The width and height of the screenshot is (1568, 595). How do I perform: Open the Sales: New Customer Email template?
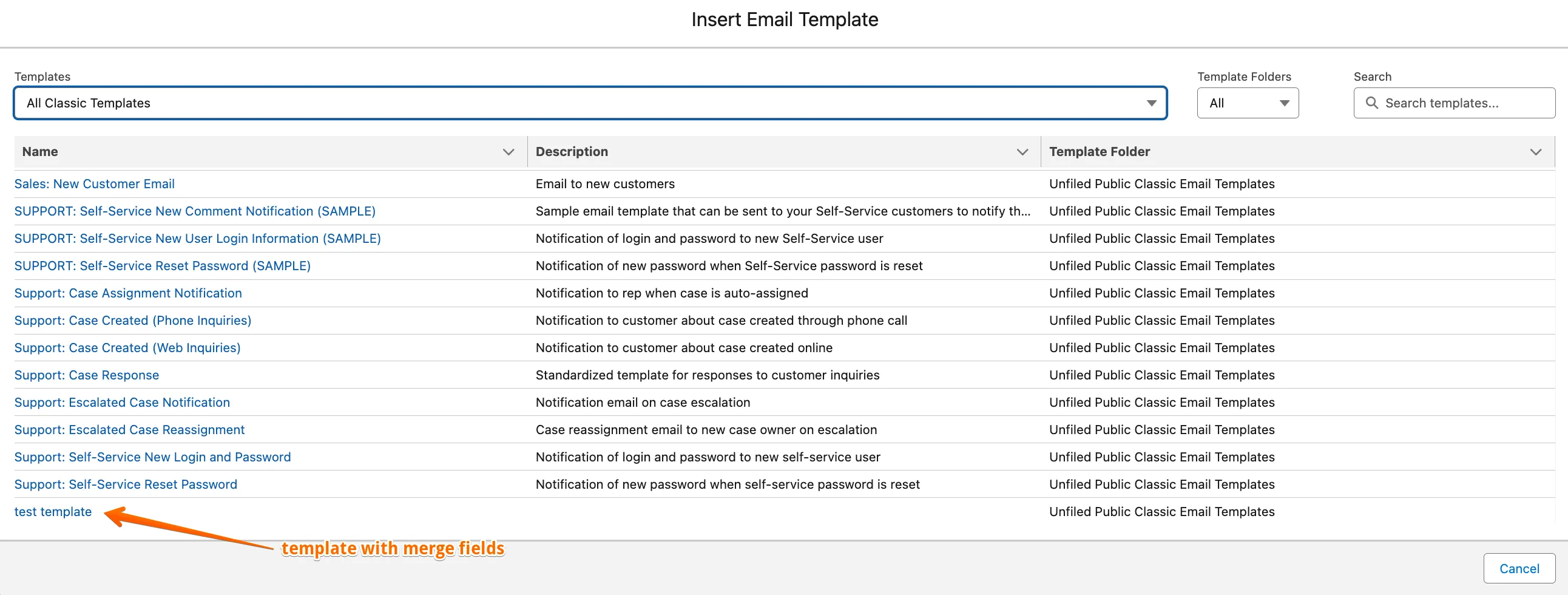click(x=94, y=184)
